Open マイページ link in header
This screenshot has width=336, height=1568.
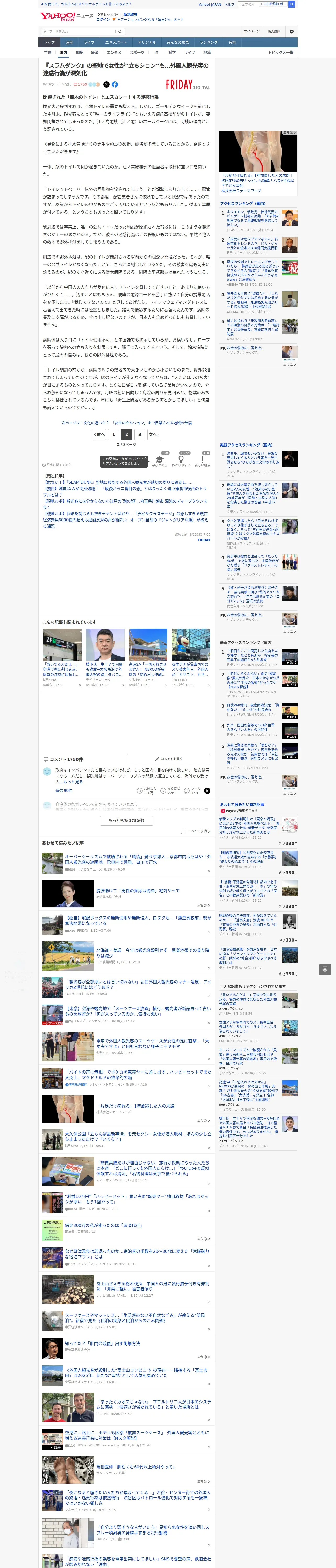click(x=251, y=32)
